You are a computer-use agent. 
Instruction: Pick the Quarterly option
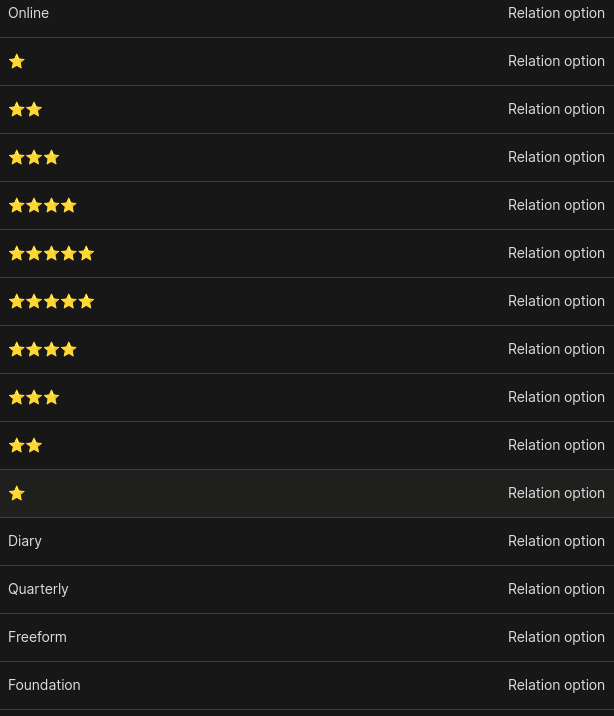(x=307, y=589)
